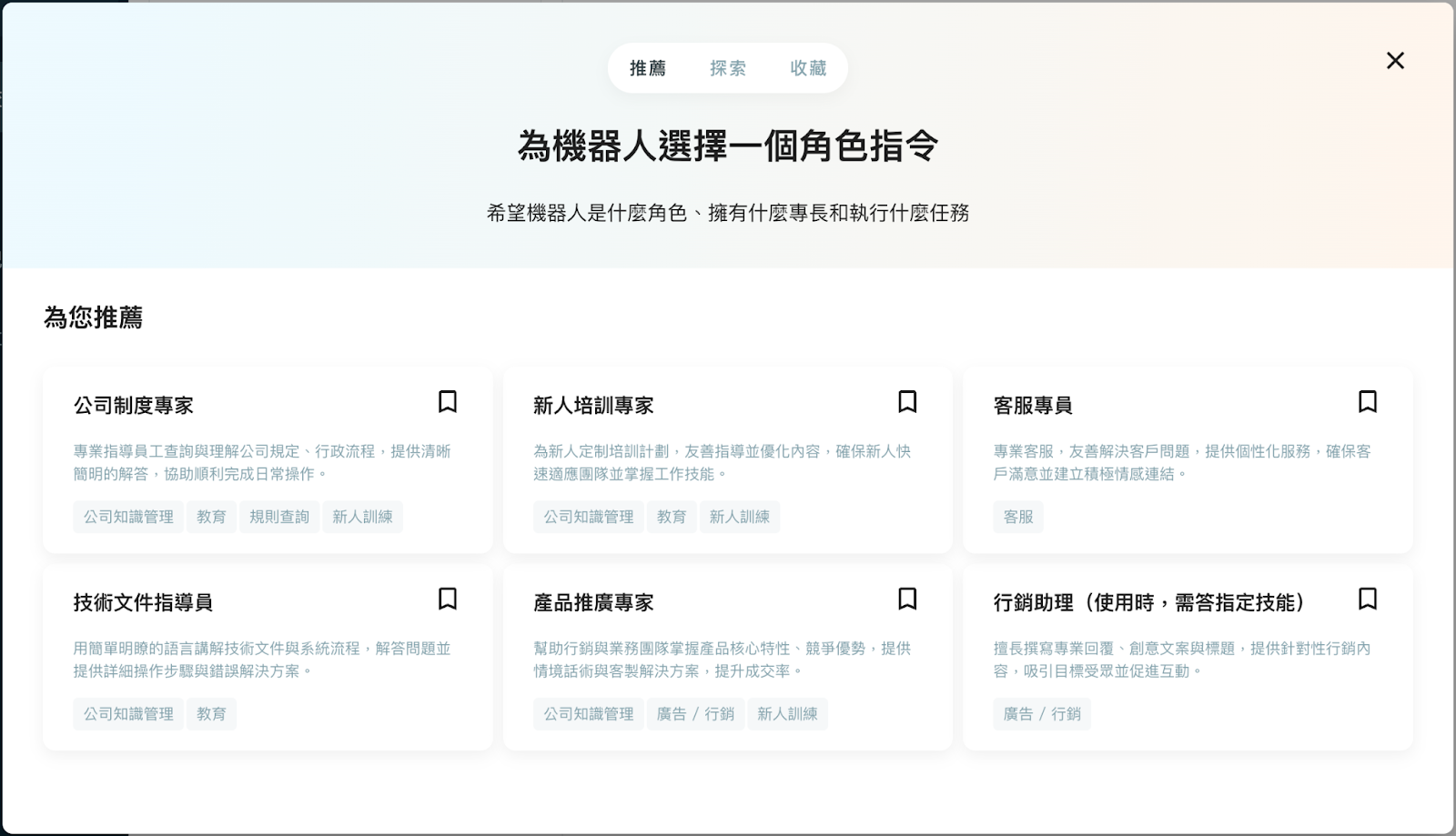The width and height of the screenshot is (1456, 836).
Task: Click 新人訓練 tag on 新人培訓專家 card
Action: 739,517
